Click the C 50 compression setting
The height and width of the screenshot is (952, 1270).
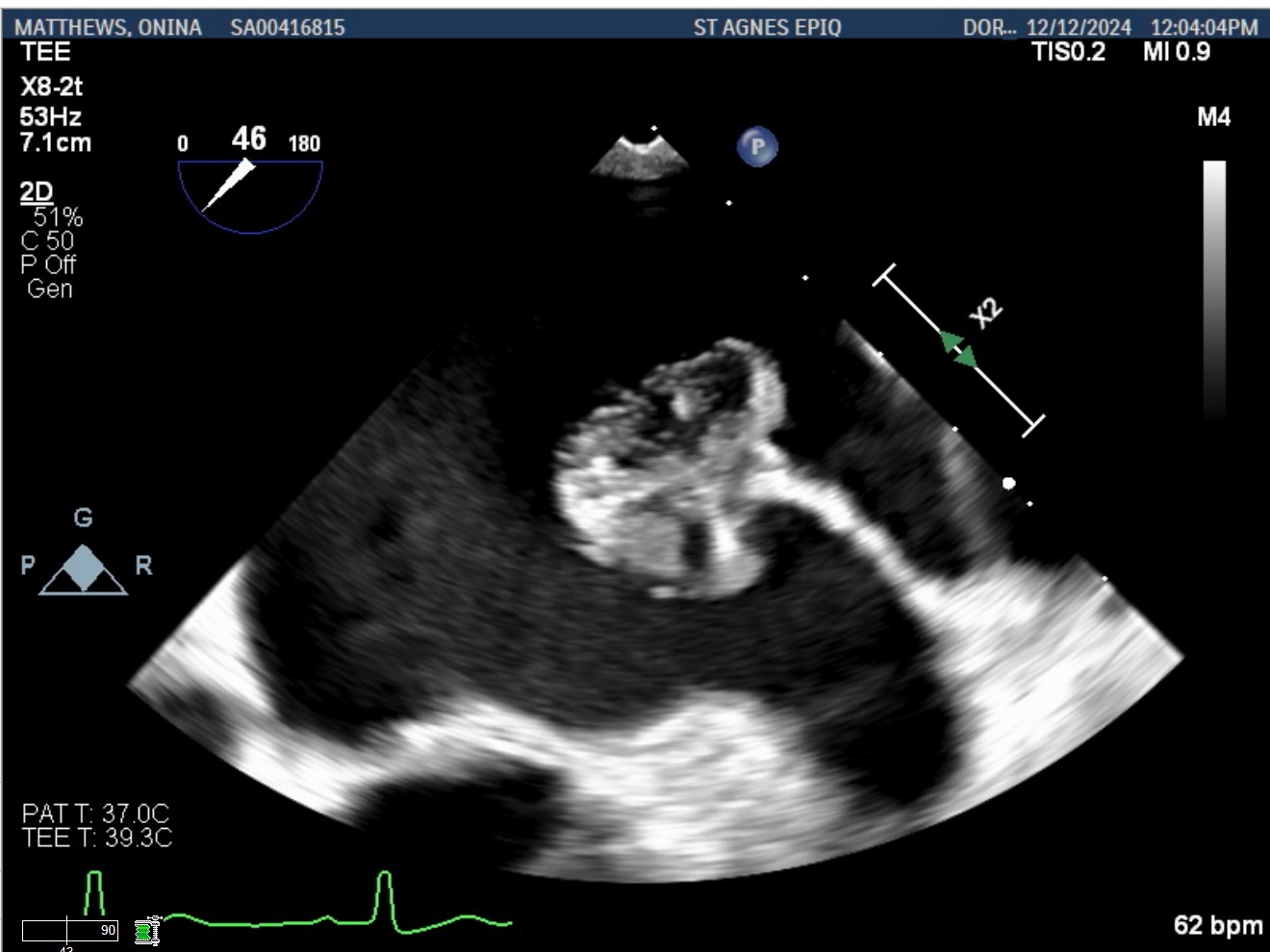[47, 241]
